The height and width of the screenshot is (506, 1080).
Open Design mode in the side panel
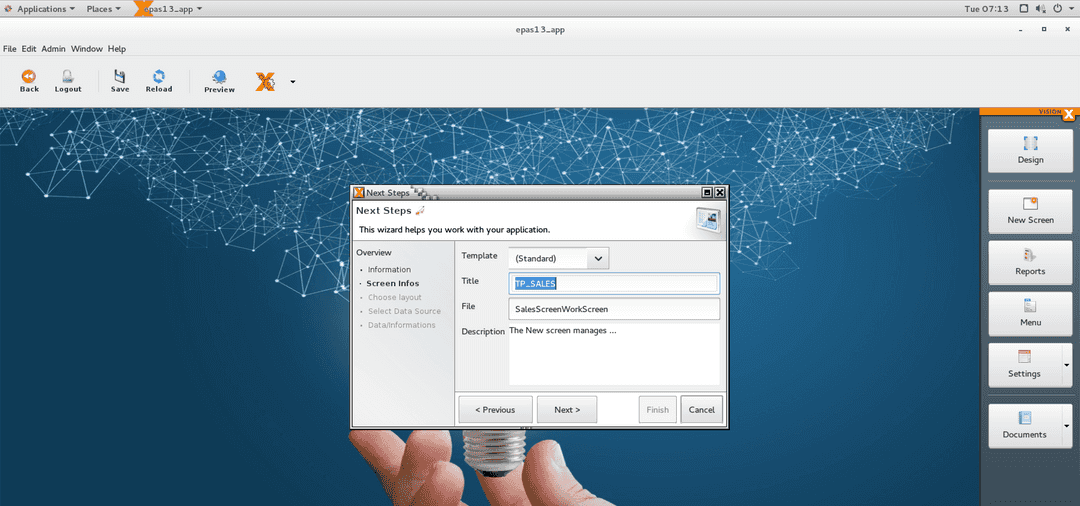click(1030, 150)
